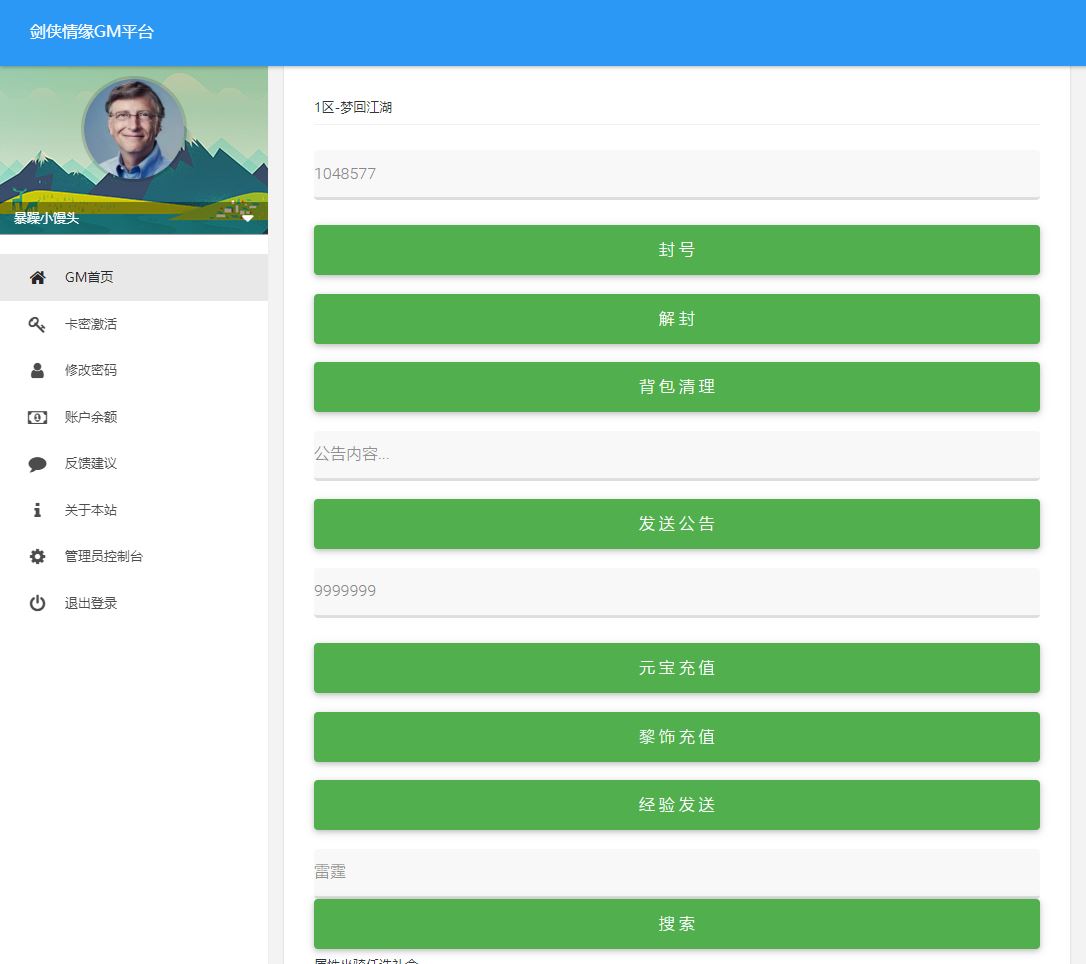Click the chat bubble icon for 反馈建议
Image resolution: width=1086 pixels, height=964 pixels.
(x=37, y=464)
